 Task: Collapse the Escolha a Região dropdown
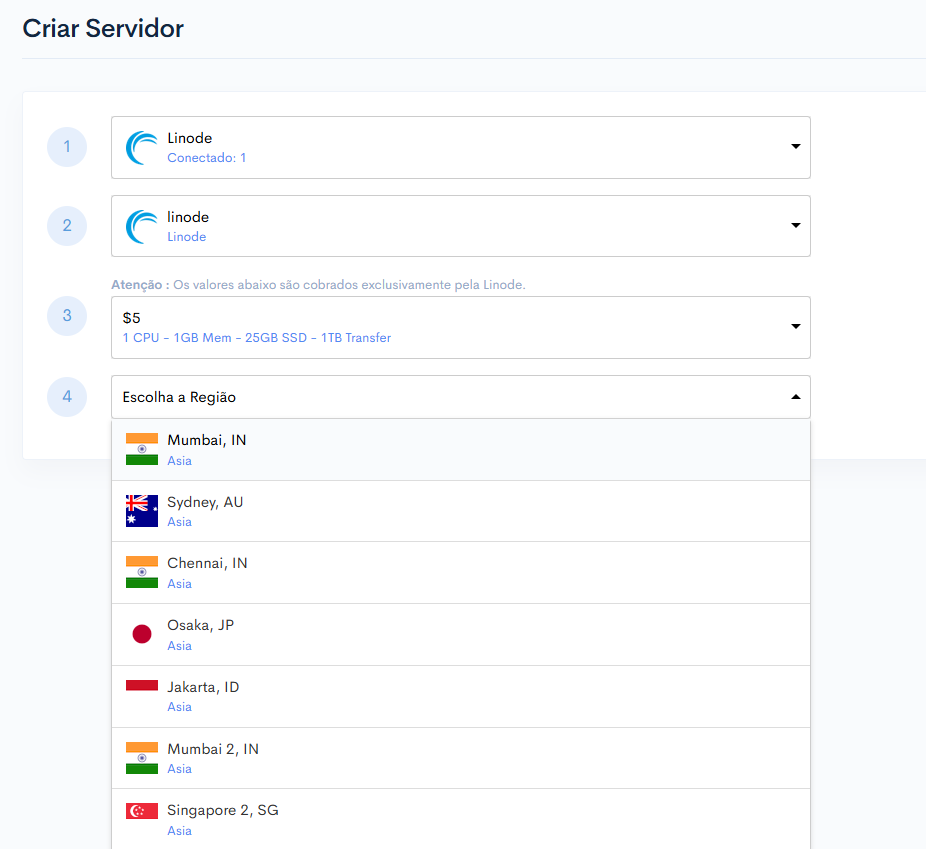461,397
